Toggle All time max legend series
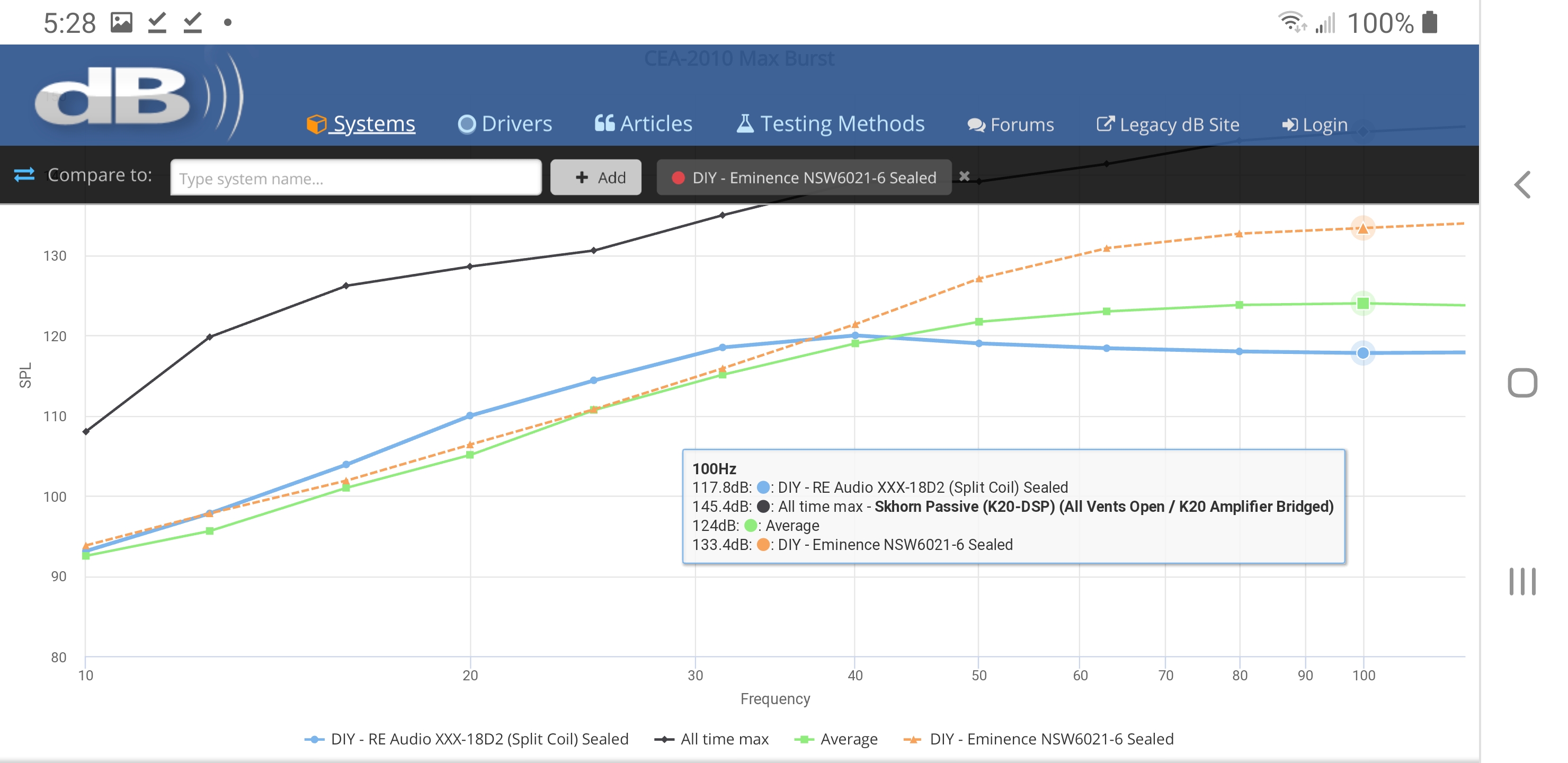The image size is (1568, 763). tap(711, 739)
